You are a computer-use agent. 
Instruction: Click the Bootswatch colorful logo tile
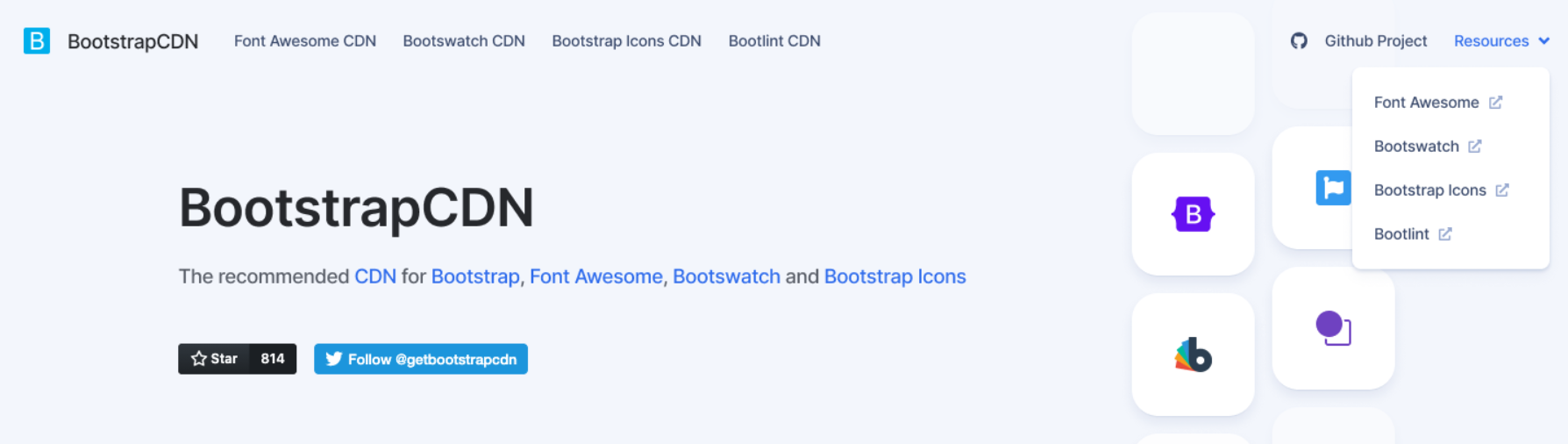pyautogui.click(x=1193, y=354)
